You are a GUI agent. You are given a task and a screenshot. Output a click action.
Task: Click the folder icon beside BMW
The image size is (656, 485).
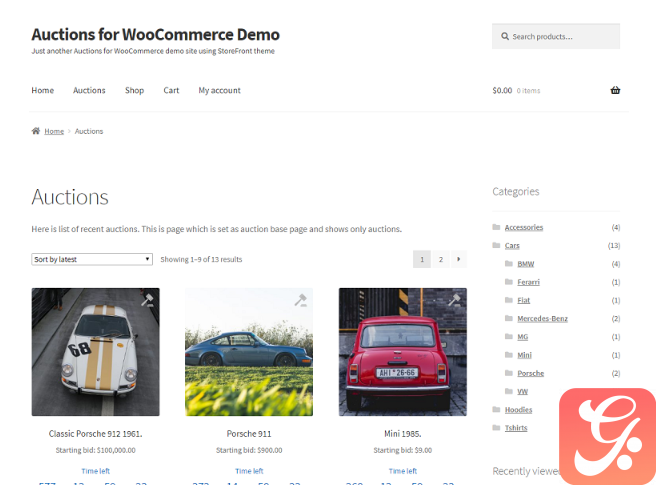tap(509, 264)
